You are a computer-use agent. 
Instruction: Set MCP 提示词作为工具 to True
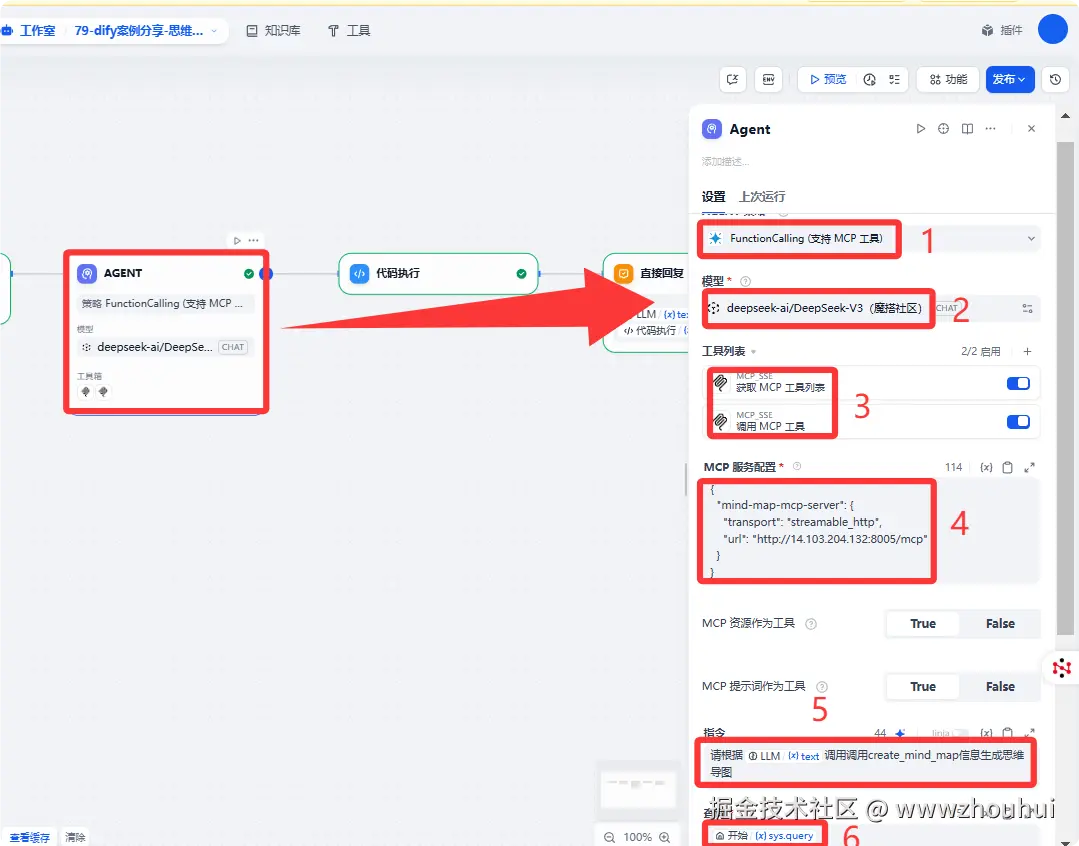click(x=923, y=687)
